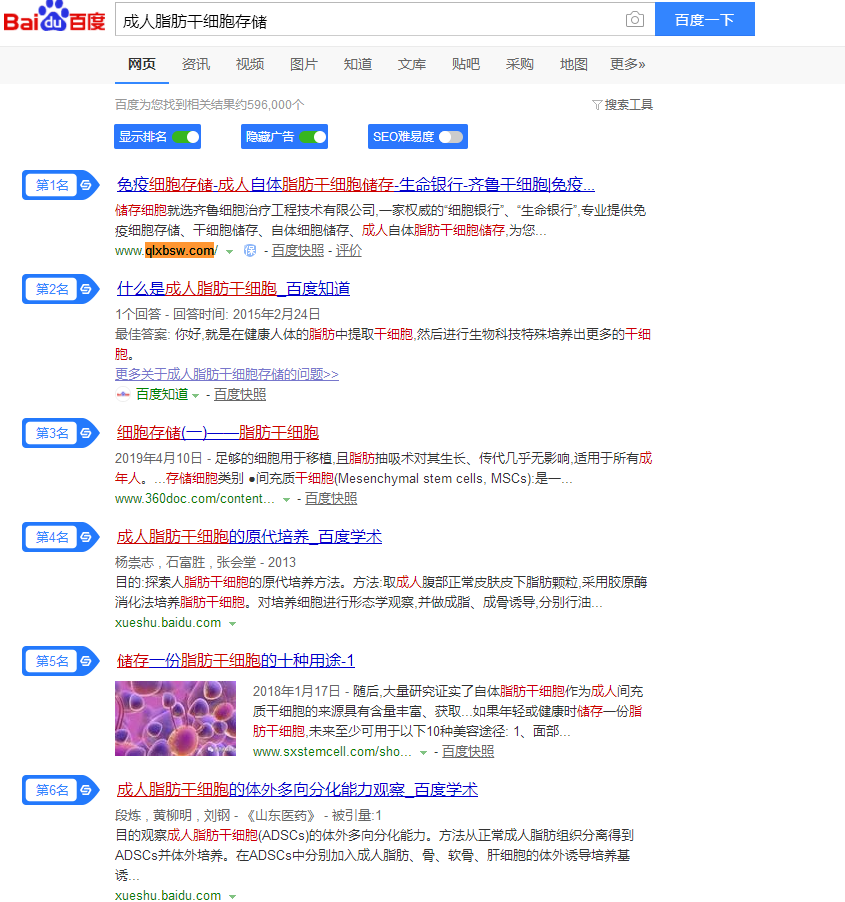This screenshot has width=845, height=902.
Task: Open 百度快照 for the 360doc result
Action: (331, 499)
